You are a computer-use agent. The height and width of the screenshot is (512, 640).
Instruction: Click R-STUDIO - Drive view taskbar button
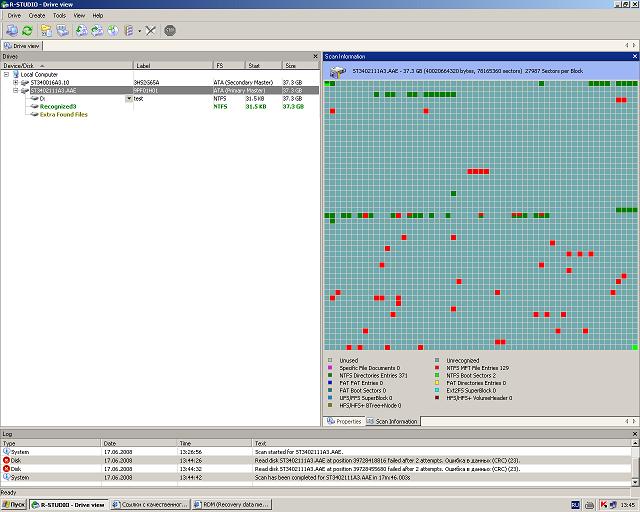(69, 505)
